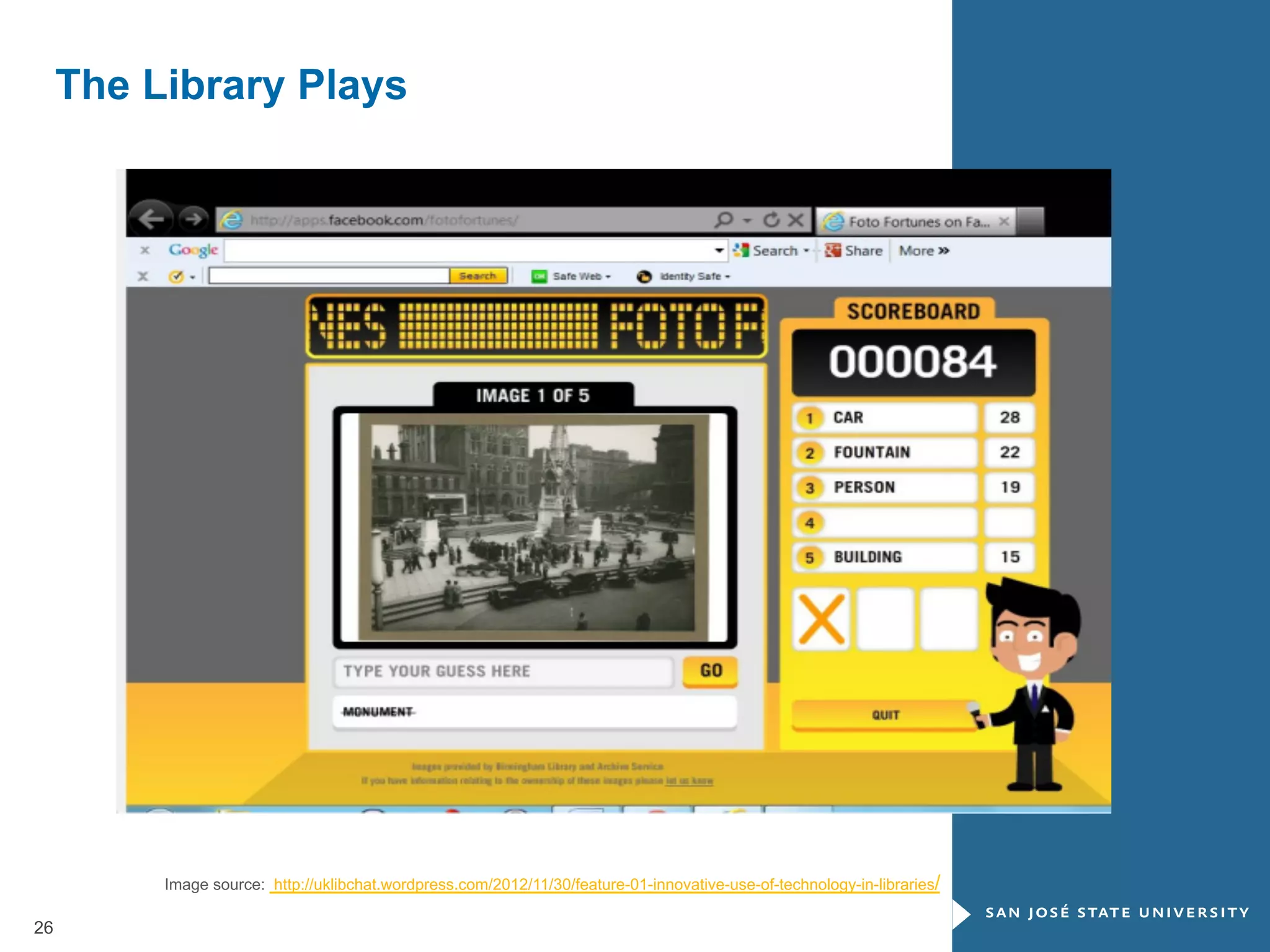Screen dimensions: 1270x952
Task: Click the game show host character
Action: pos(1032,685)
